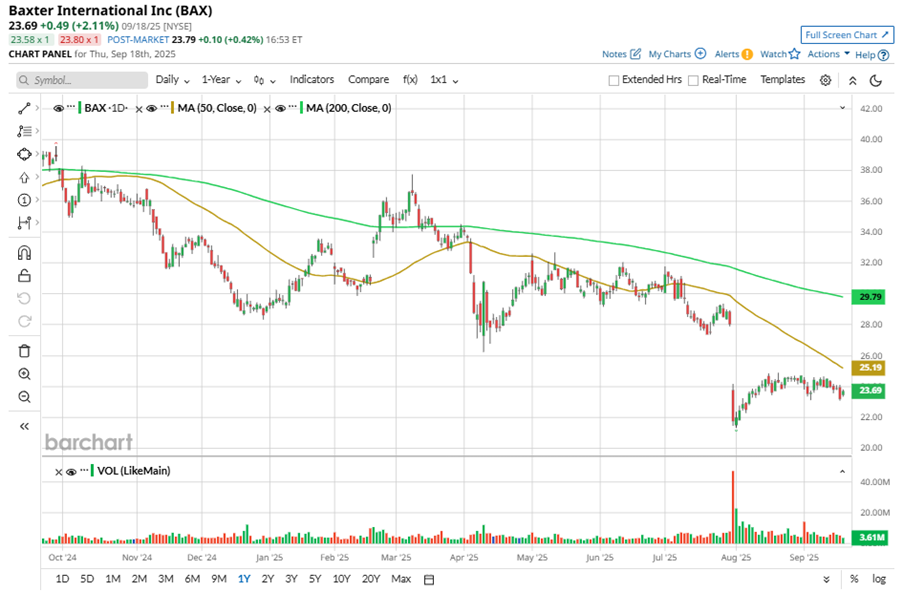The image size is (903, 592).
Task: Hide the VOL indicator
Action: pyautogui.click(x=71, y=472)
